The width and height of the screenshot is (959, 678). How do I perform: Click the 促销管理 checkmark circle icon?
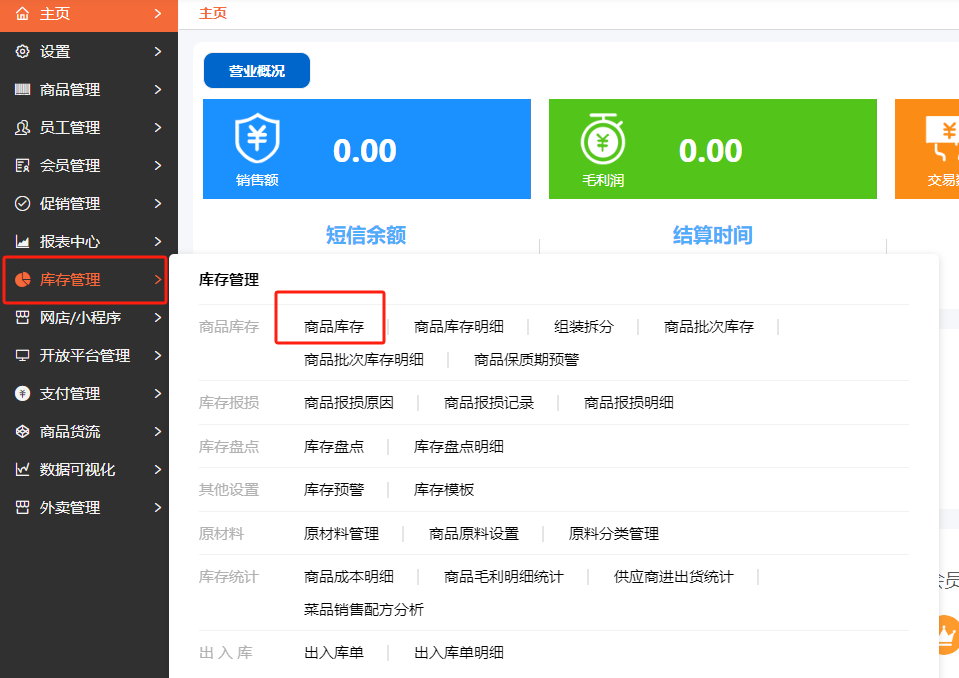point(22,204)
